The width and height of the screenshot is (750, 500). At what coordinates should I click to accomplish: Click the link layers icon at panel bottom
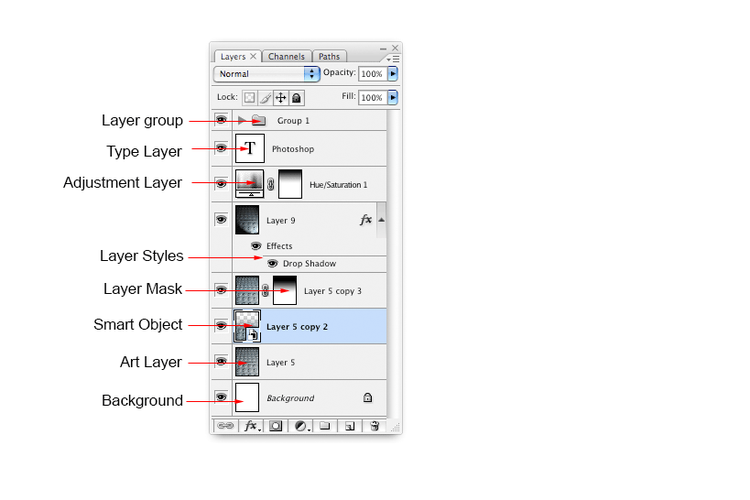[226, 425]
